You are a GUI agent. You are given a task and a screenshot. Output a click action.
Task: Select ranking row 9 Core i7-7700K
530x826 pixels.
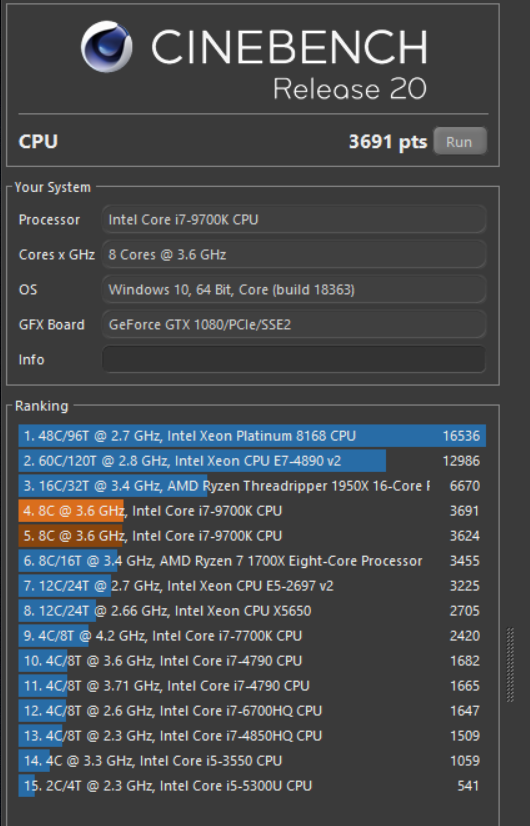point(252,636)
